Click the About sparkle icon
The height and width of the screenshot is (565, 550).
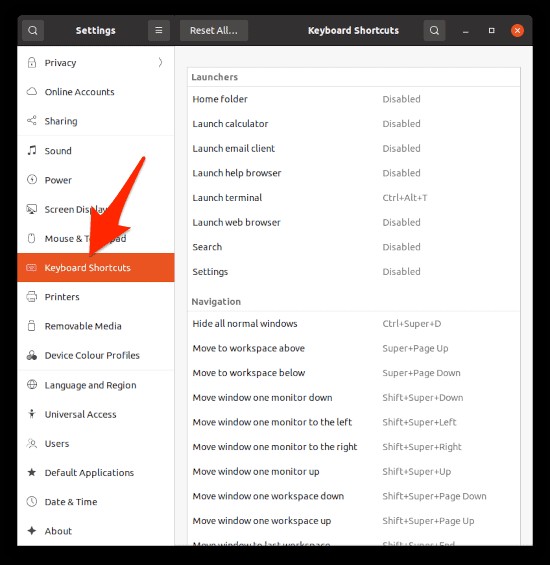click(x=32, y=531)
